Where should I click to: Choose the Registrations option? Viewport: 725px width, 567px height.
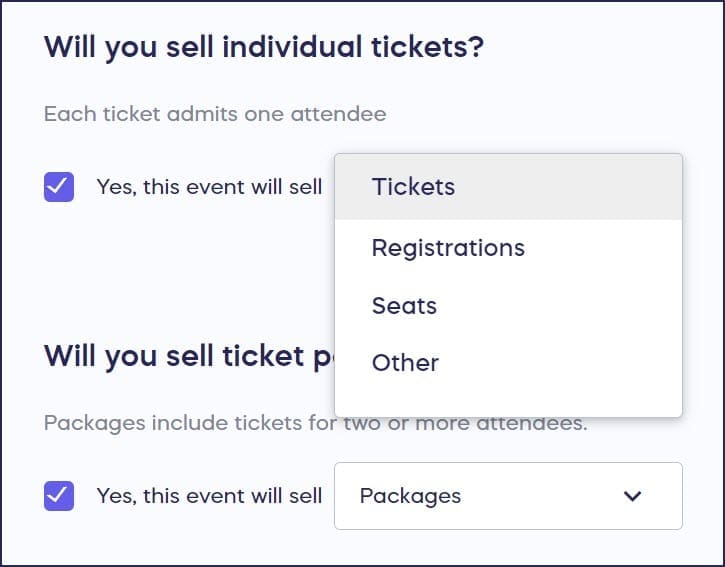tap(447, 247)
